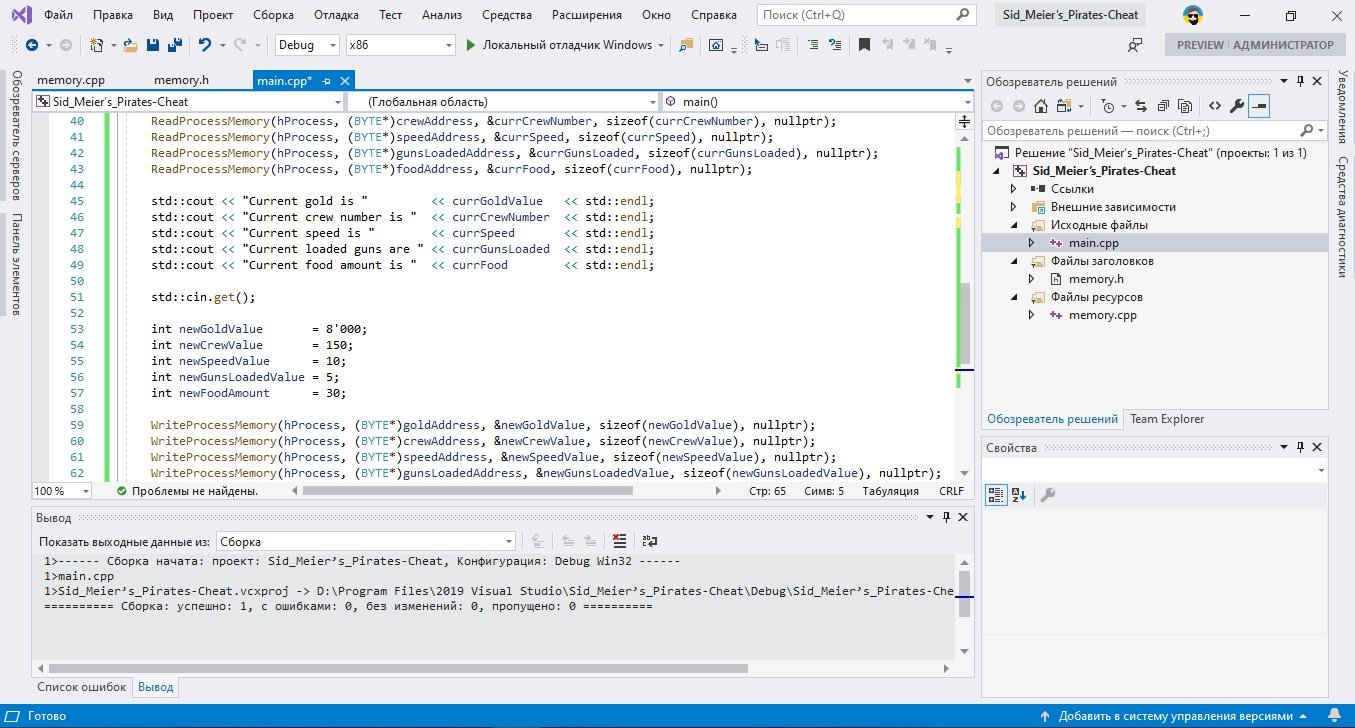Switch to the Список ошибок tab
This screenshot has width=1355, height=728.
[82, 687]
